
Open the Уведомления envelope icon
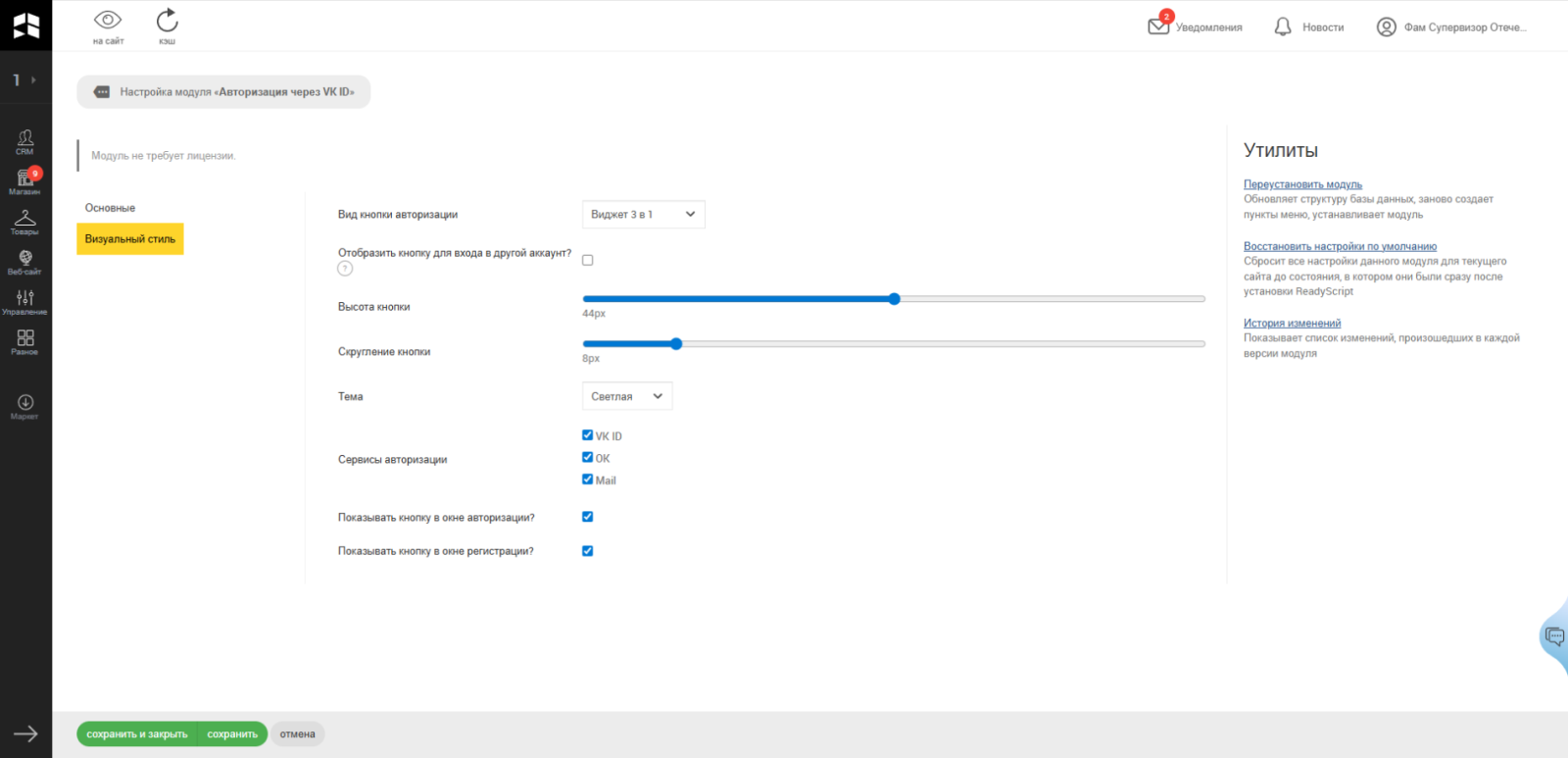1158,26
